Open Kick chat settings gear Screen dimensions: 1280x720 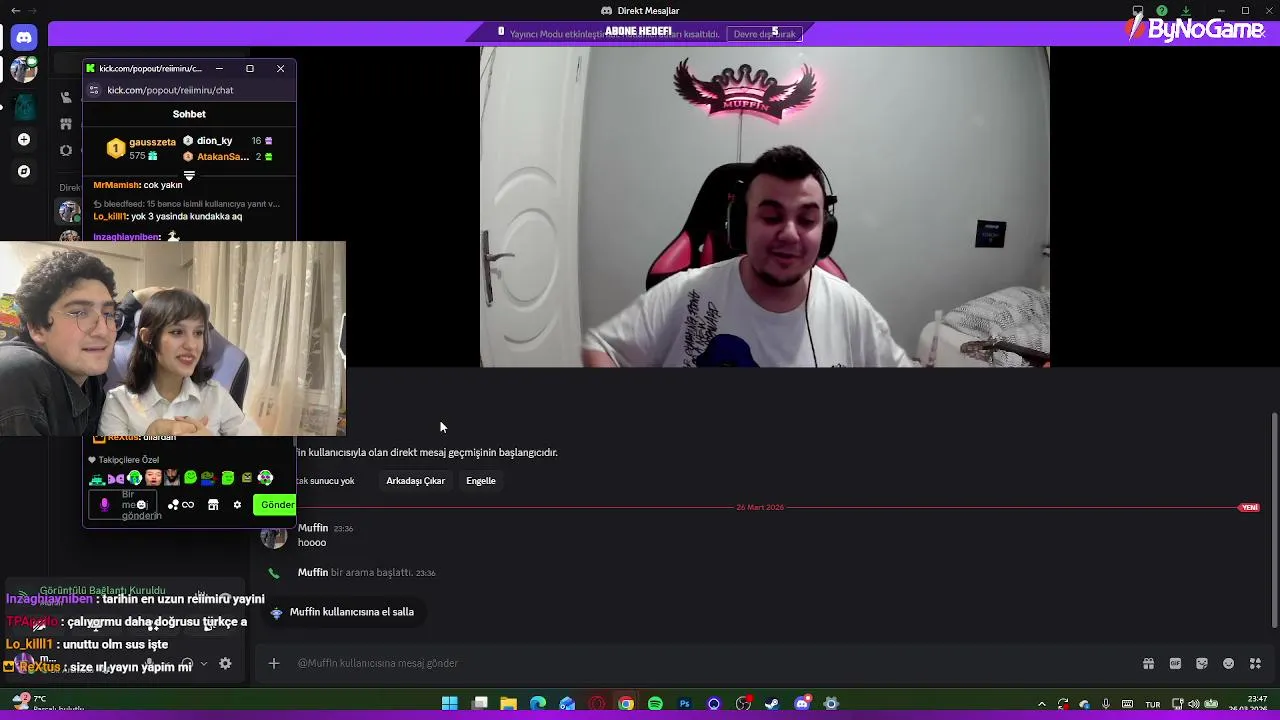click(237, 505)
